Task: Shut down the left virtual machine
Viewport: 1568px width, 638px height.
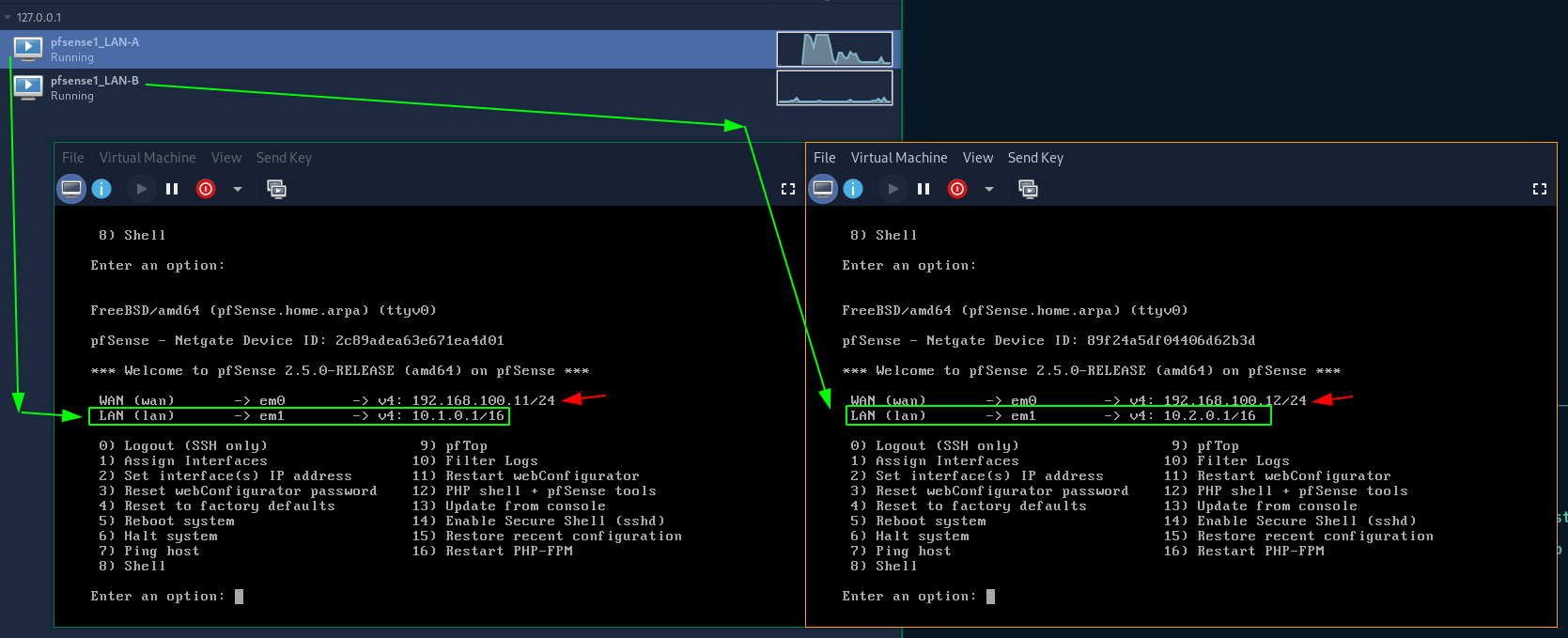Action: (x=206, y=189)
